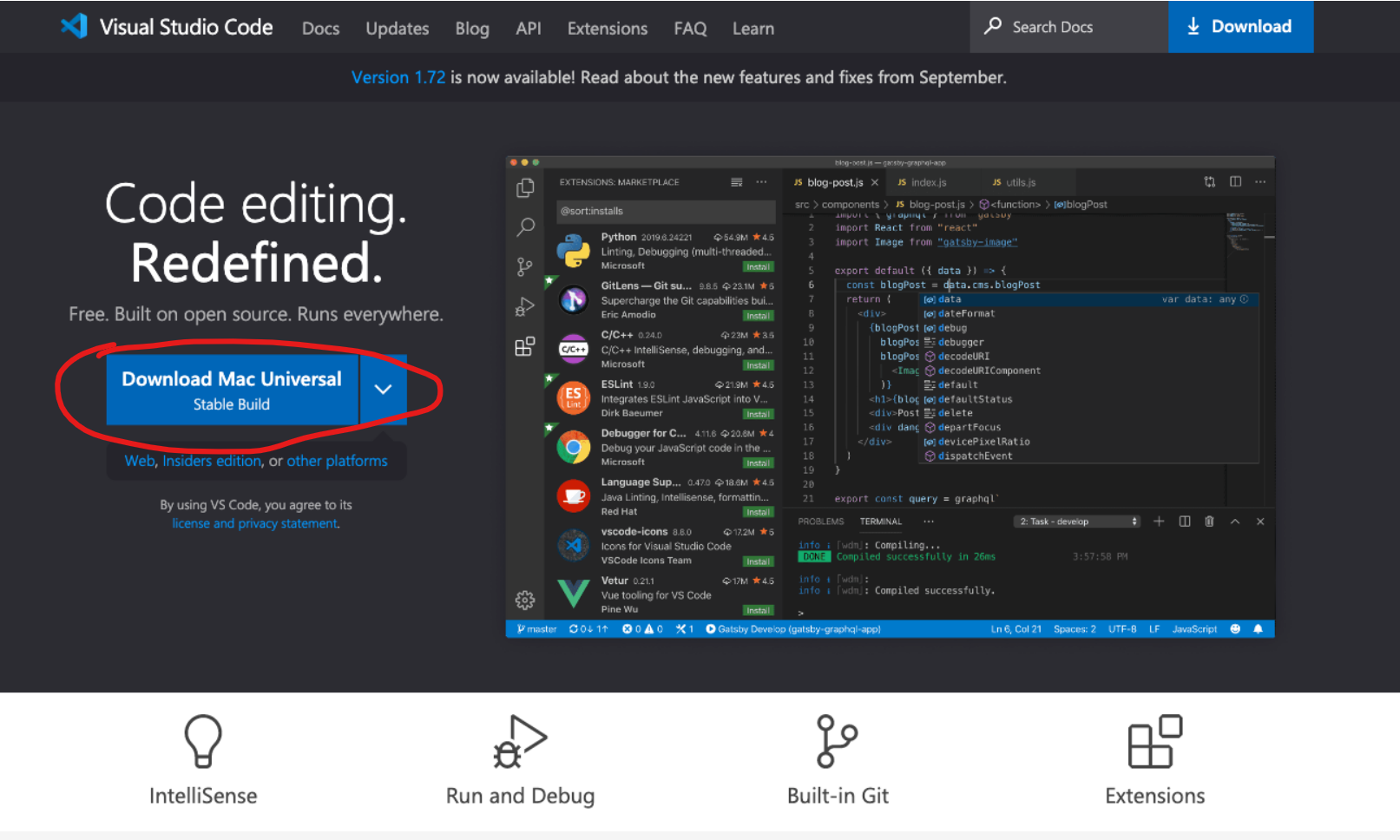Click the 'decodeURIComponent' autocomplete suggestion
This screenshot has width=1400, height=840.
point(989,371)
